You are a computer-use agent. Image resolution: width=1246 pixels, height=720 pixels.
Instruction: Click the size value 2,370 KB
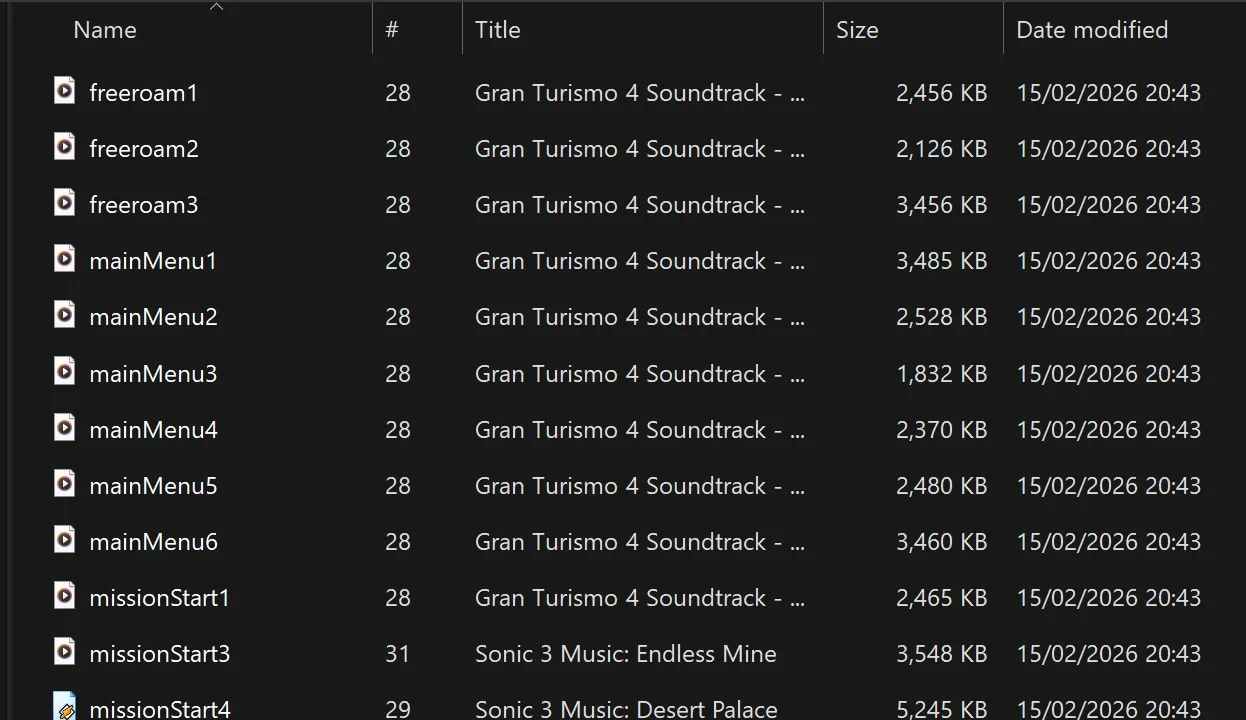(x=942, y=430)
